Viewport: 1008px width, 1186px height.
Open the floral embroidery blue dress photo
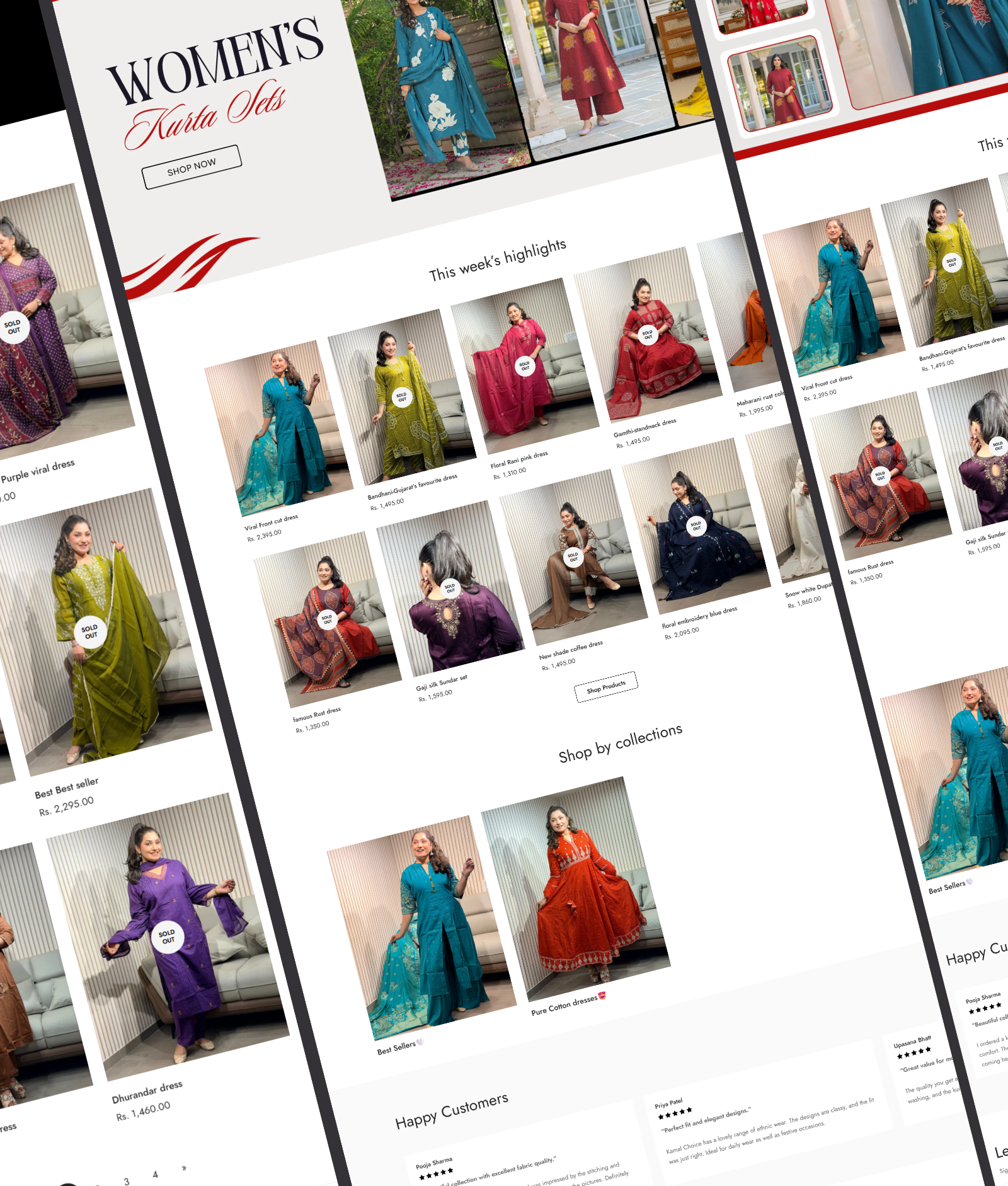tap(696, 526)
